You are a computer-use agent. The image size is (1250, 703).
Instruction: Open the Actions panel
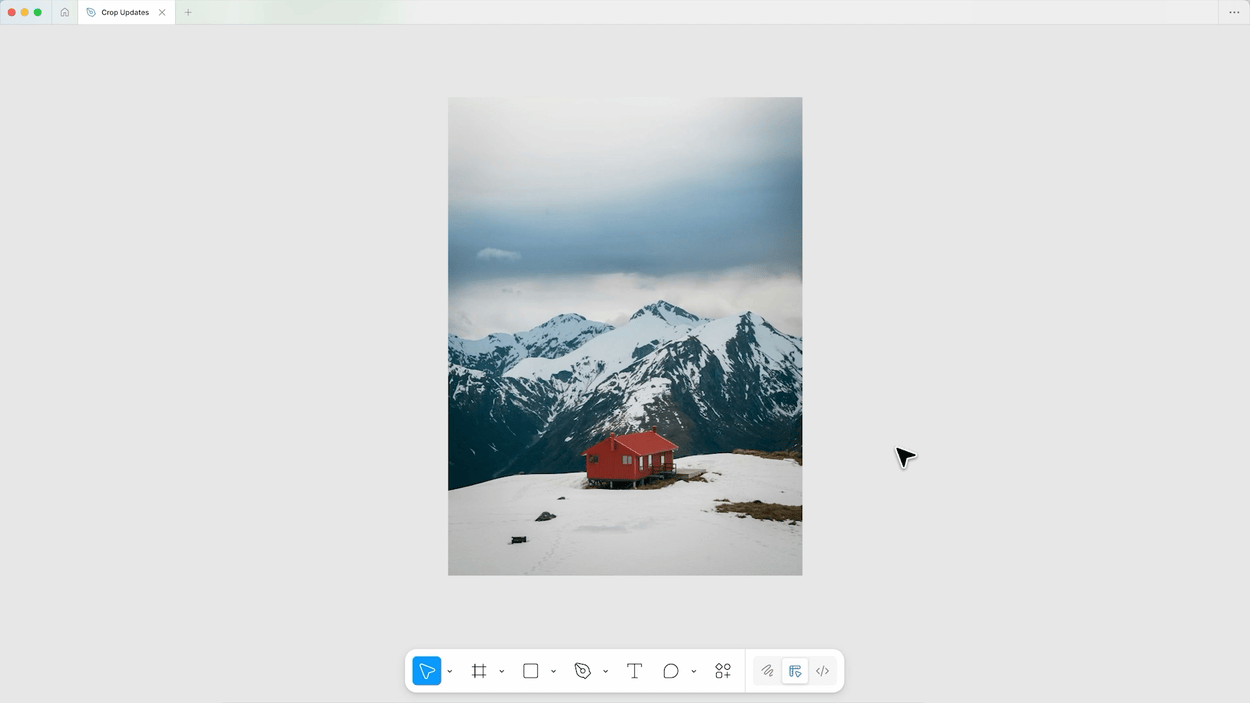click(x=722, y=671)
